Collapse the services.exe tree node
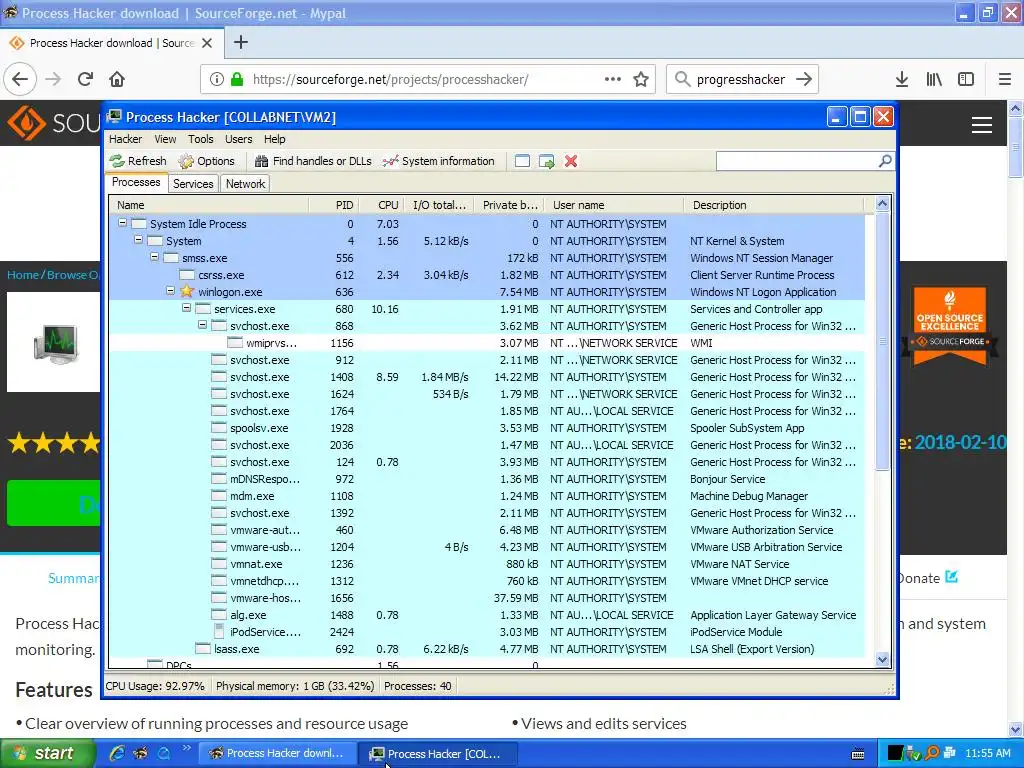The width and height of the screenshot is (1024, 768). [186, 308]
